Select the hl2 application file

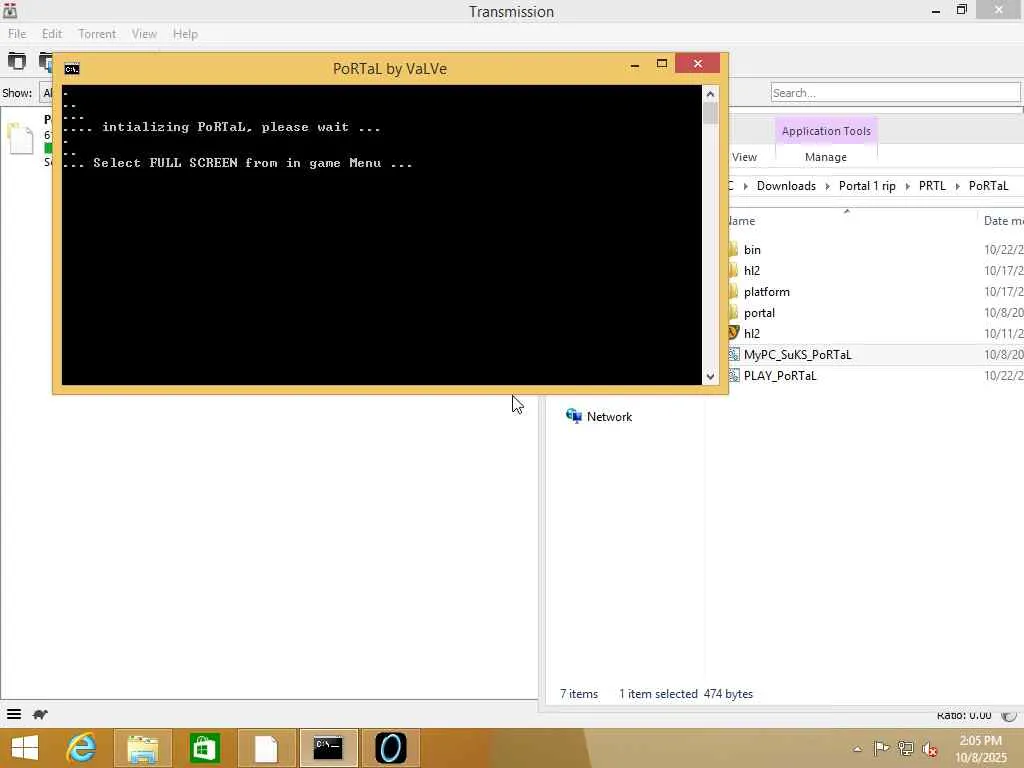[x=751, y=333]
